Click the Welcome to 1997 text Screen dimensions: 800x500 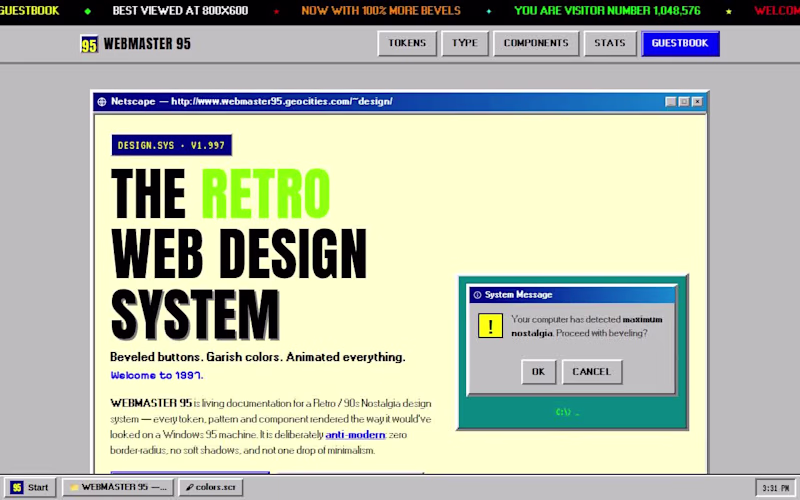(157, 376)
